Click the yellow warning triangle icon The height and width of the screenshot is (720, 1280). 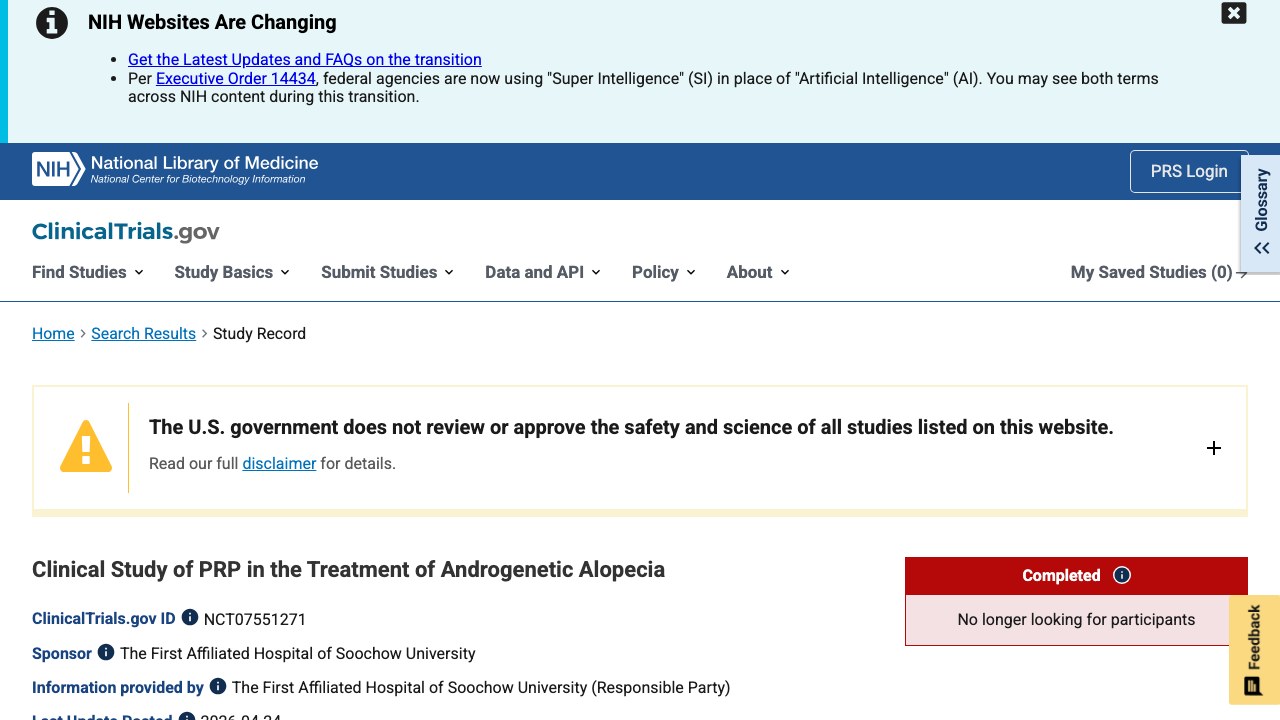pos(86,446)
